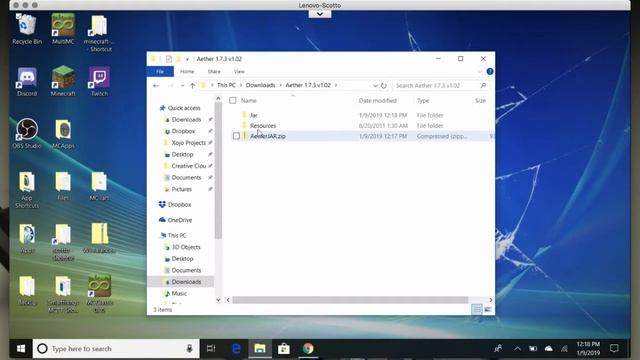640x360 pixels.
Task: Click Explorer Help question mark icon
Action: click(x=490, y=71)
